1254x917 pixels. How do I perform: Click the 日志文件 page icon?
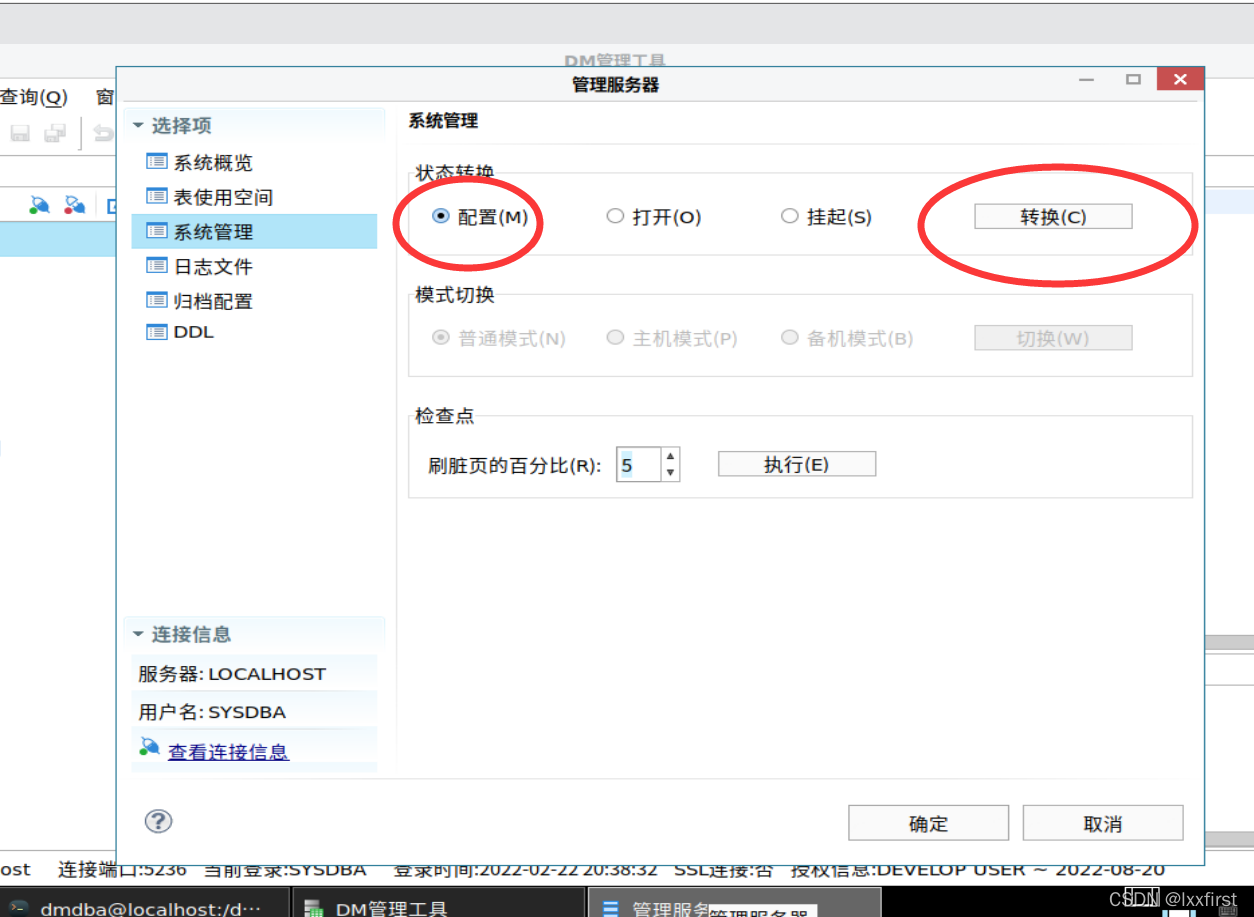(156, 266)
